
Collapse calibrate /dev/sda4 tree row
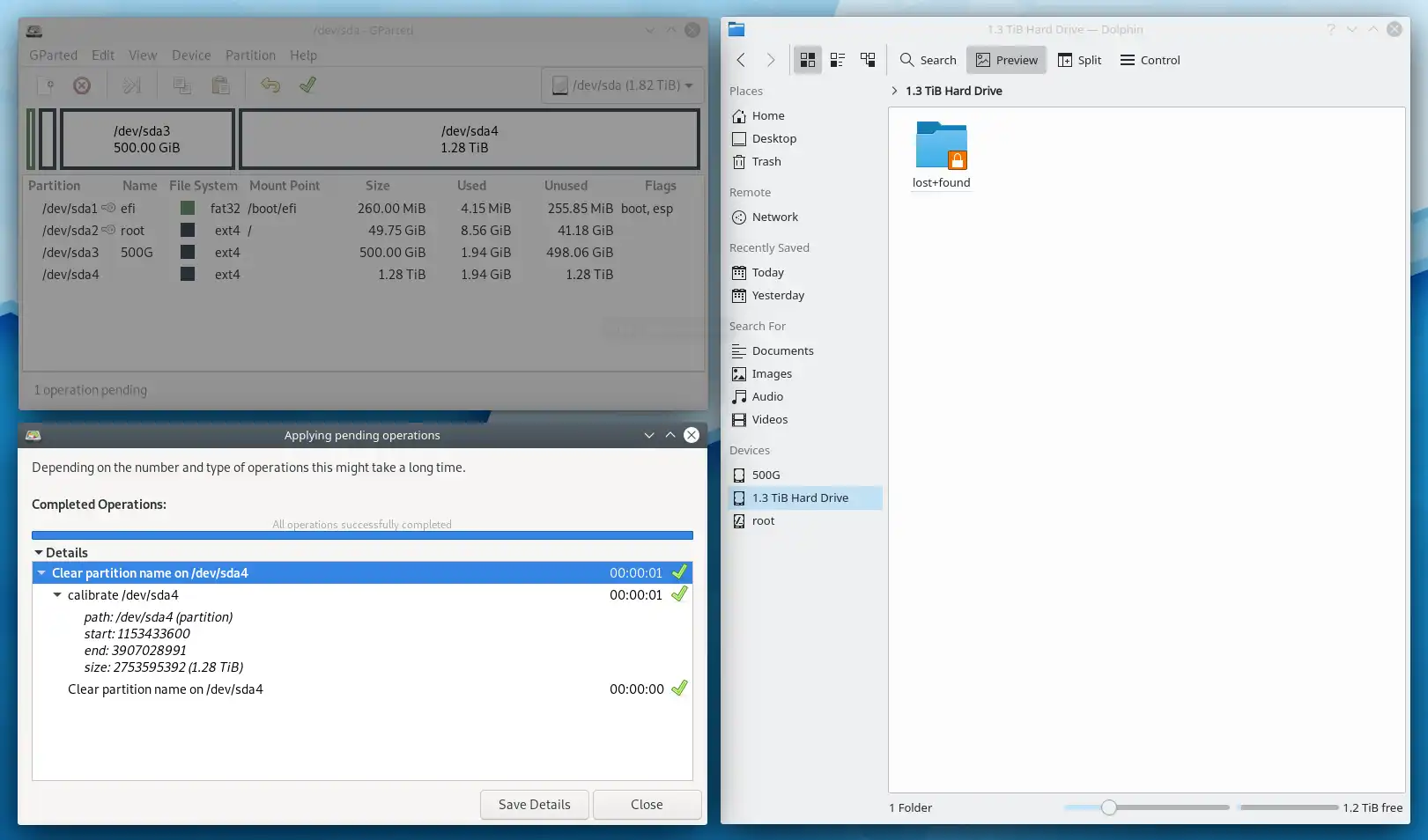coord(57,595)
